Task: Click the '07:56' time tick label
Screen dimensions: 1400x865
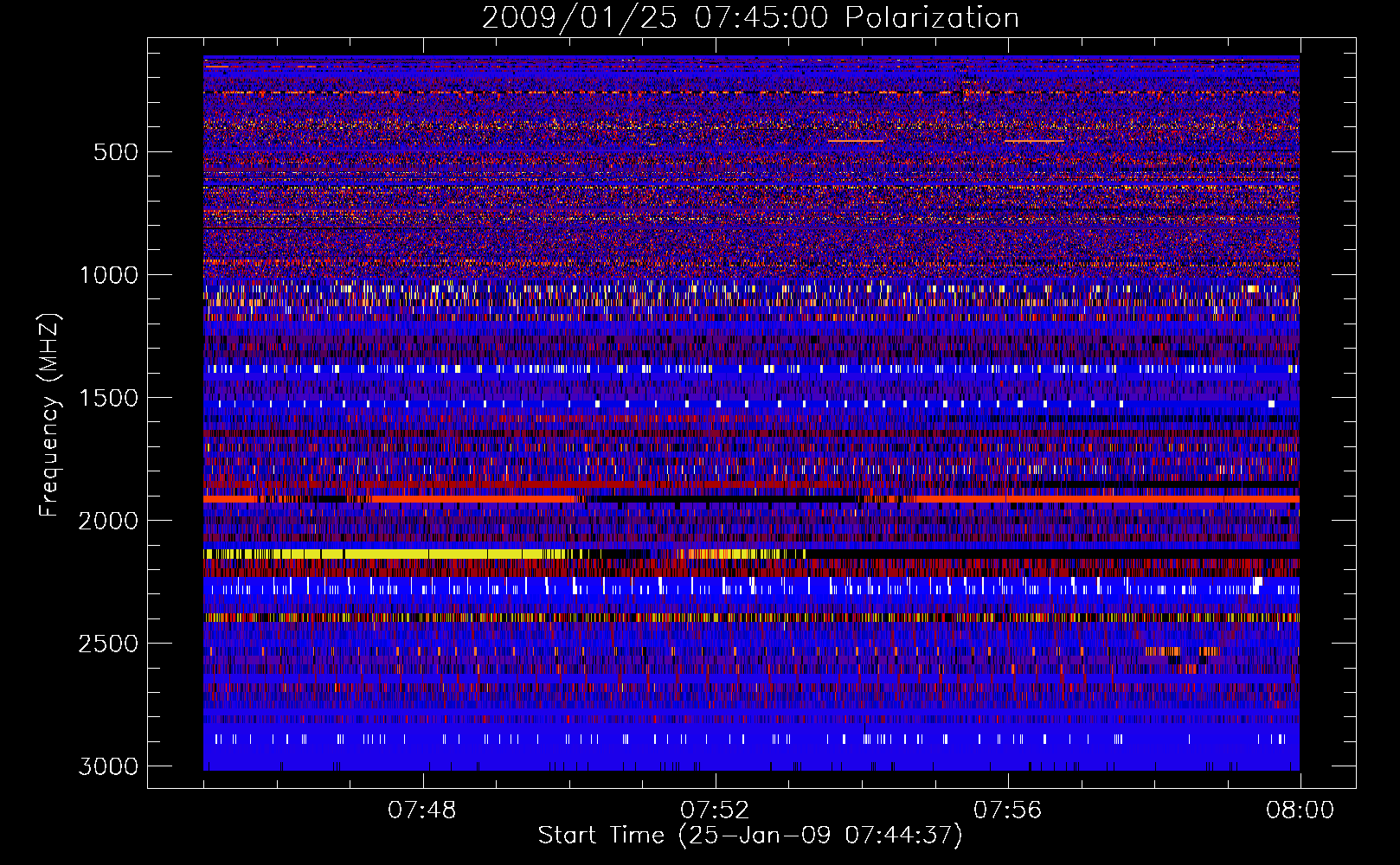Action: click(1007, 811)
